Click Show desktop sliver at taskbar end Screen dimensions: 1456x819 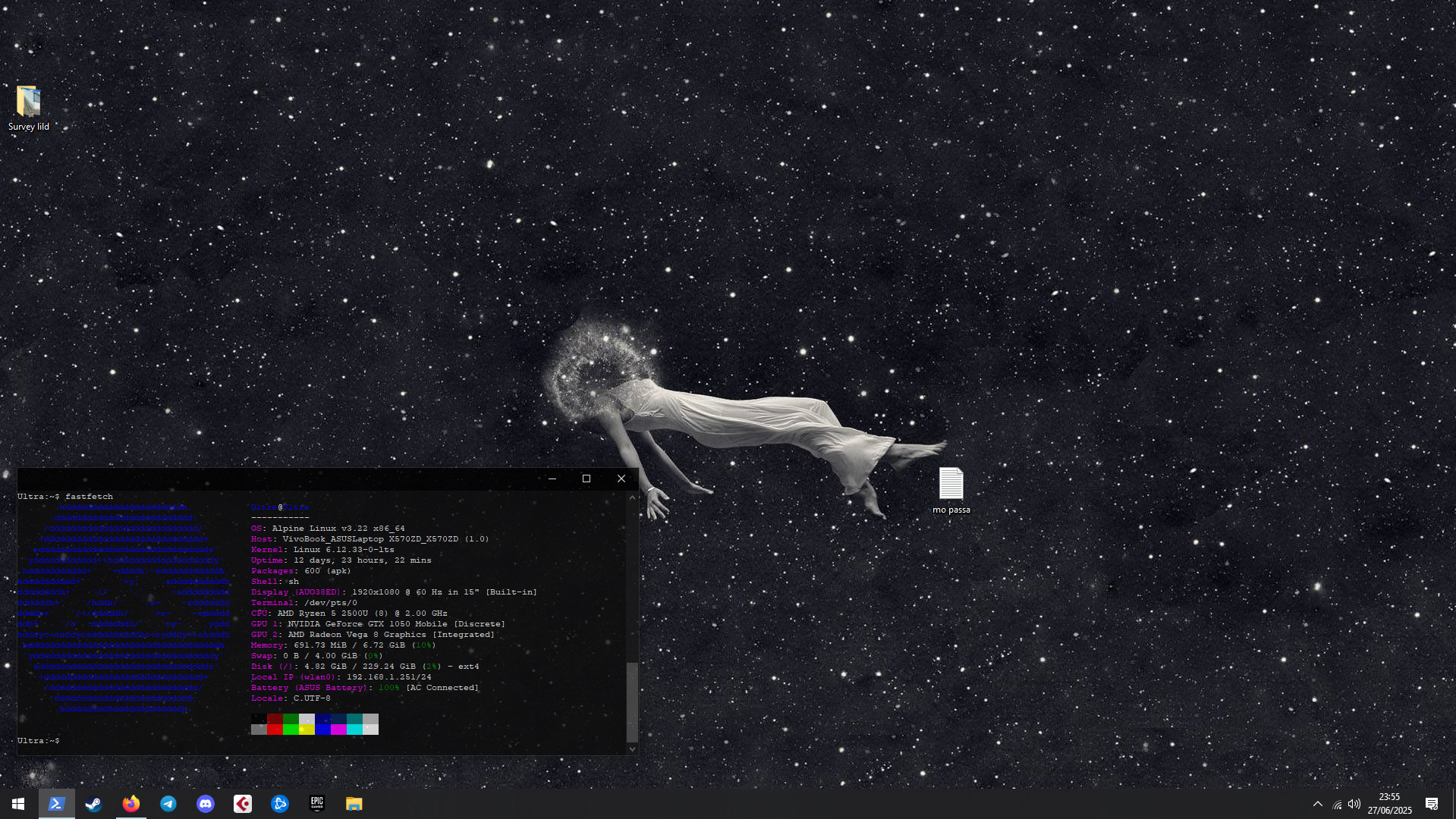[x=1454, y=804]
